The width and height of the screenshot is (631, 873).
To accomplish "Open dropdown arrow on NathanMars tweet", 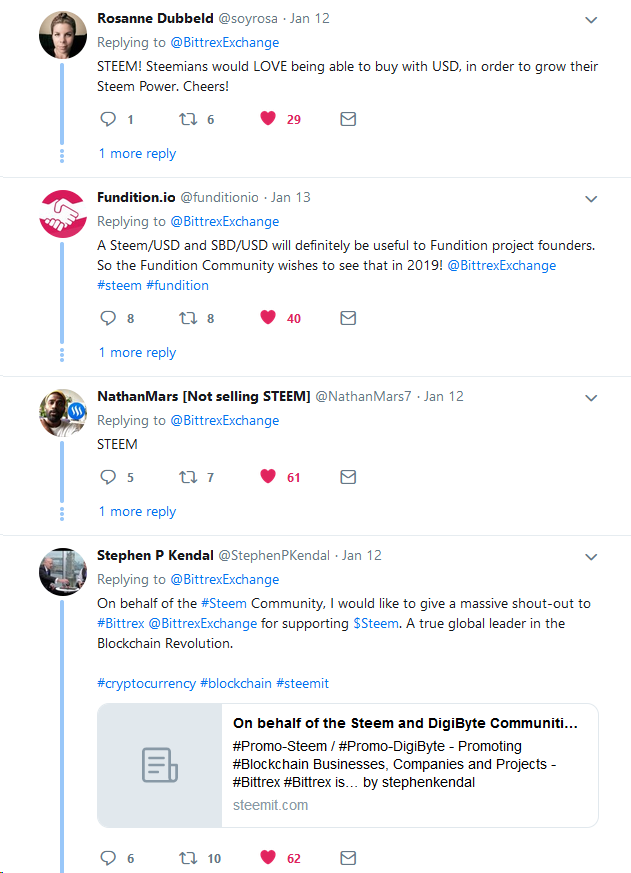I will click(591, 398).
